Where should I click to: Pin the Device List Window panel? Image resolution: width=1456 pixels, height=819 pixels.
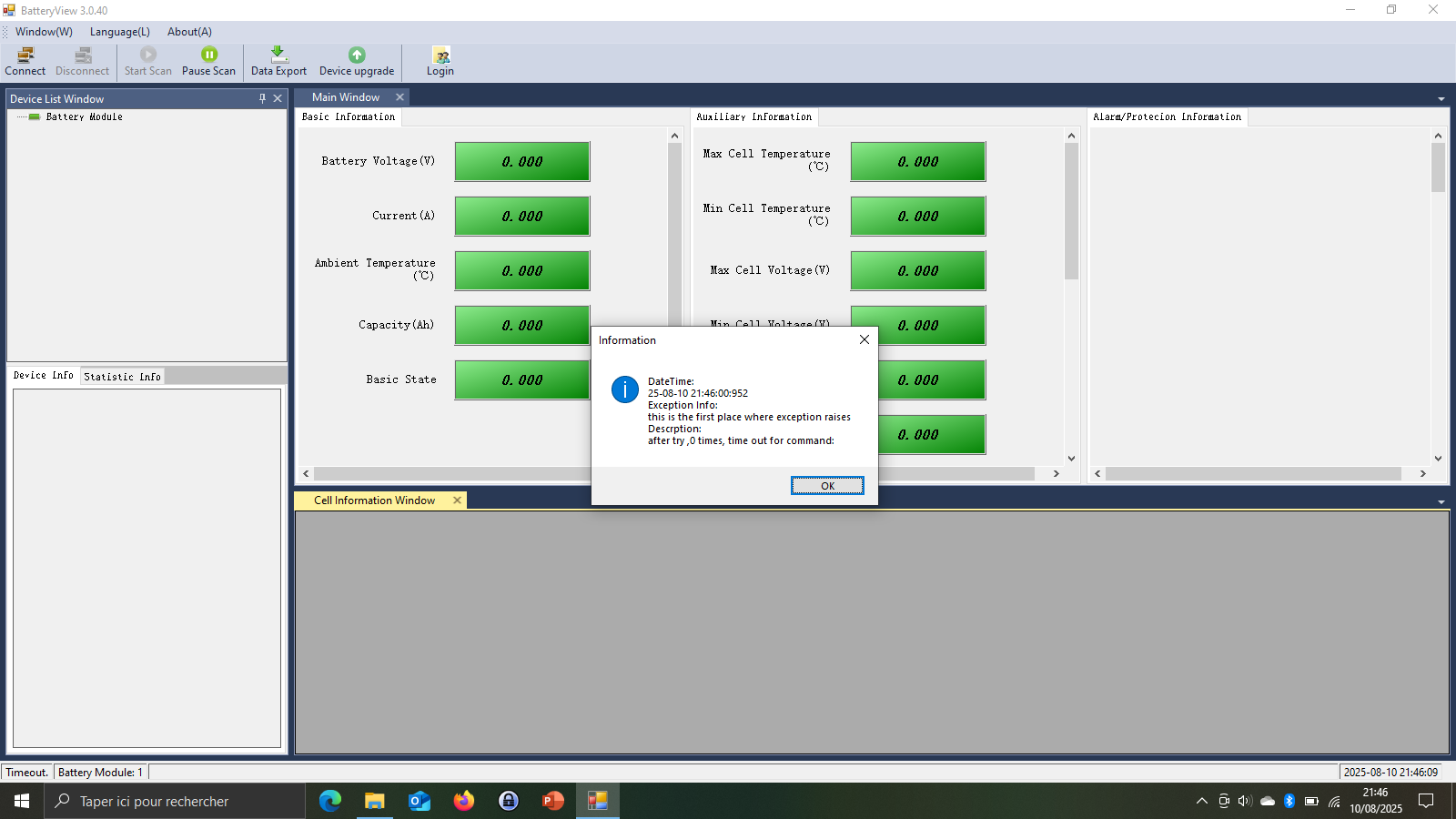262,98
